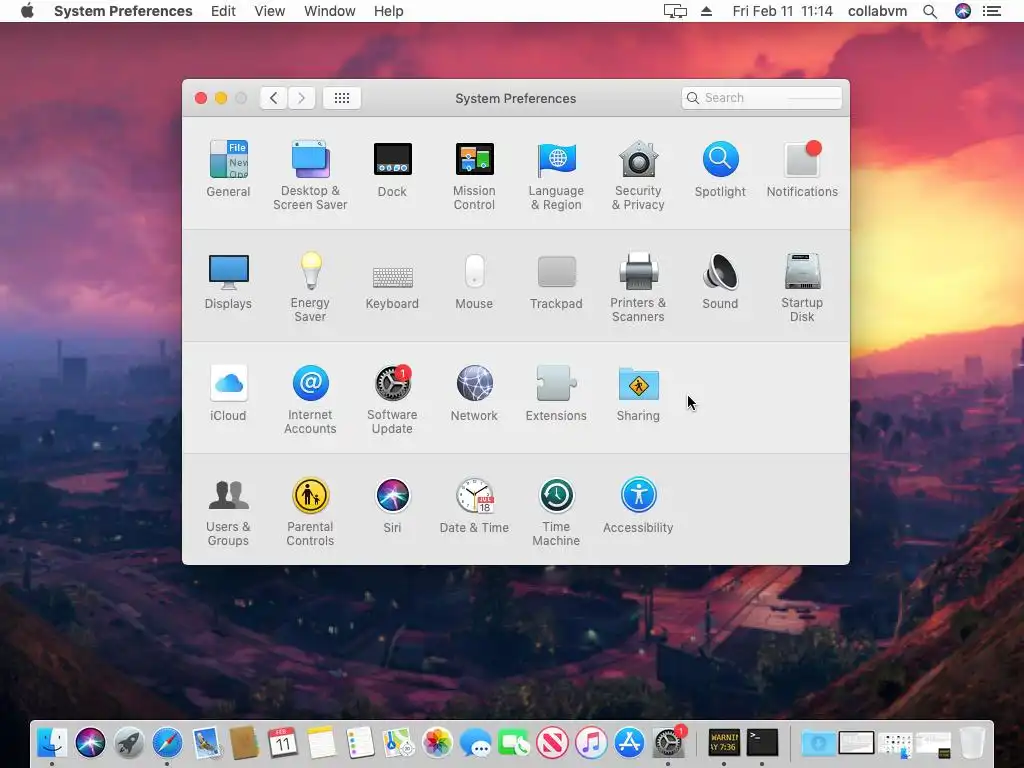
Task: Open Energy Saver preferences
Action: 310,287
